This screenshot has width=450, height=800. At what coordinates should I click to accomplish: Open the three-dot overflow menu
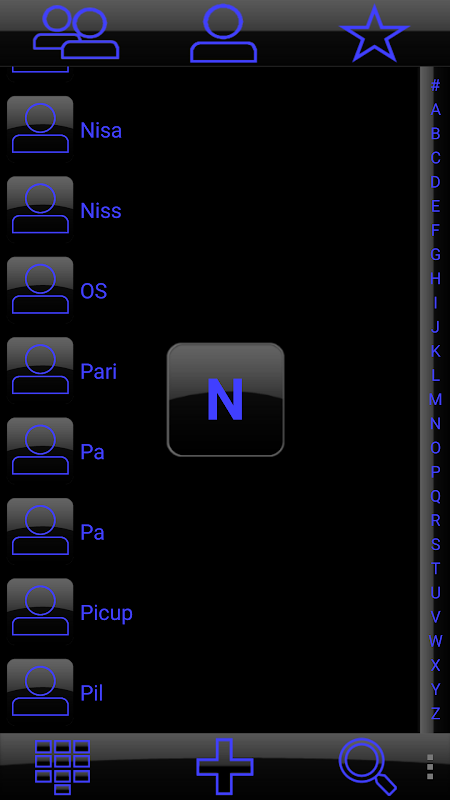tap(430, 767)
